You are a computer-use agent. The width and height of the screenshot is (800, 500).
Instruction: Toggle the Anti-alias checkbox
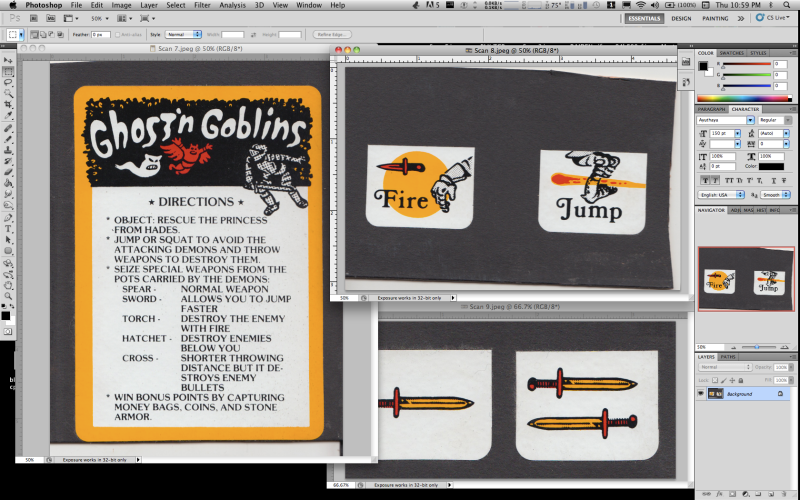click(x=117, y=35)
